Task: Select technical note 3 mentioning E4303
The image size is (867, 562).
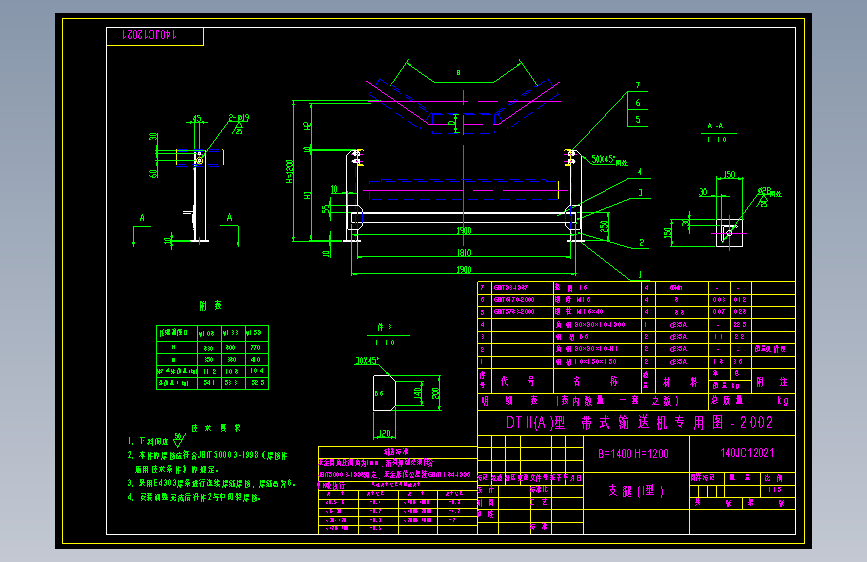Action: 212,483
